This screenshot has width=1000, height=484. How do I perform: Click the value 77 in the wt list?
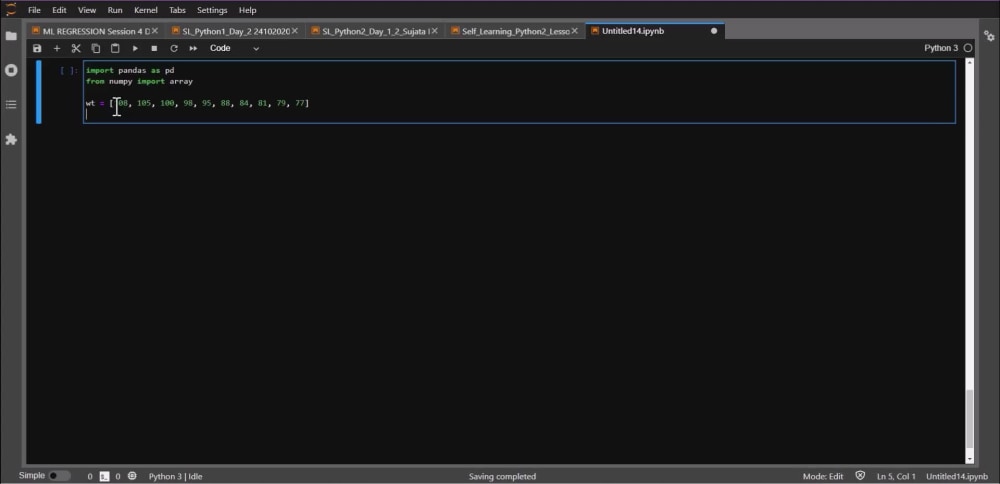coord(300,103)
